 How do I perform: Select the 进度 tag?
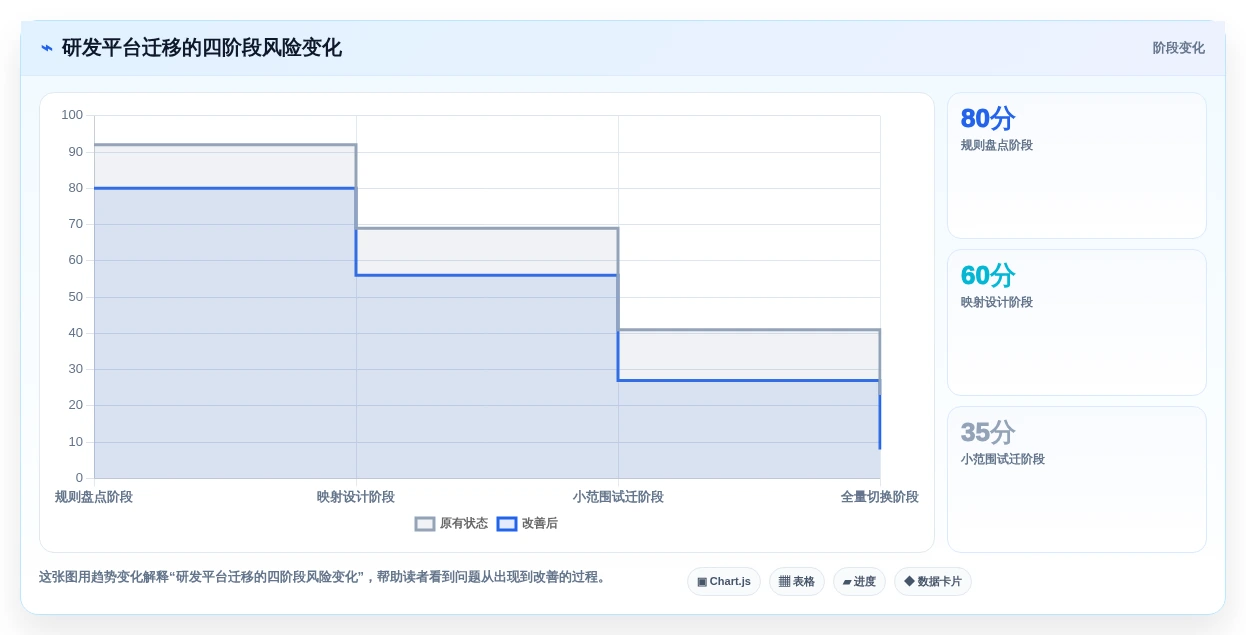pos(859,581)
